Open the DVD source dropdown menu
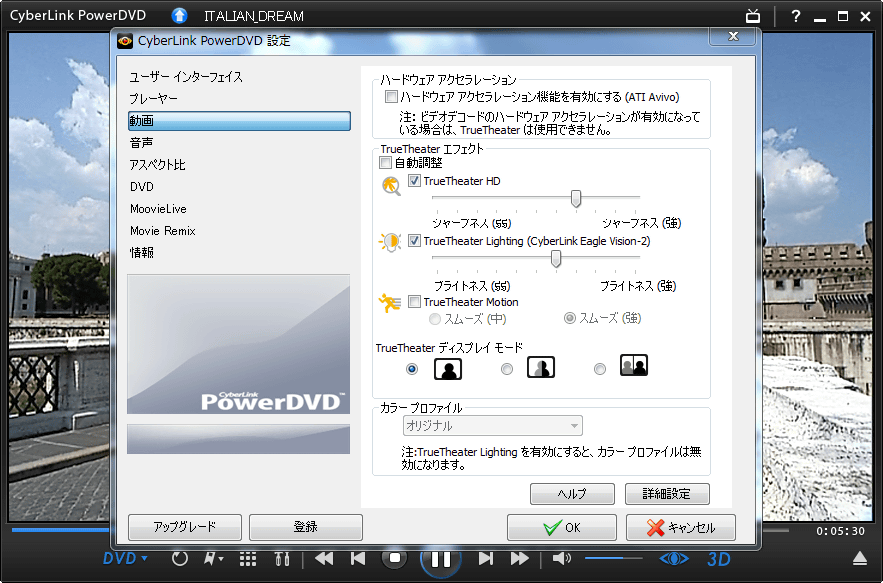883x583 pixels. pos(125,559)
